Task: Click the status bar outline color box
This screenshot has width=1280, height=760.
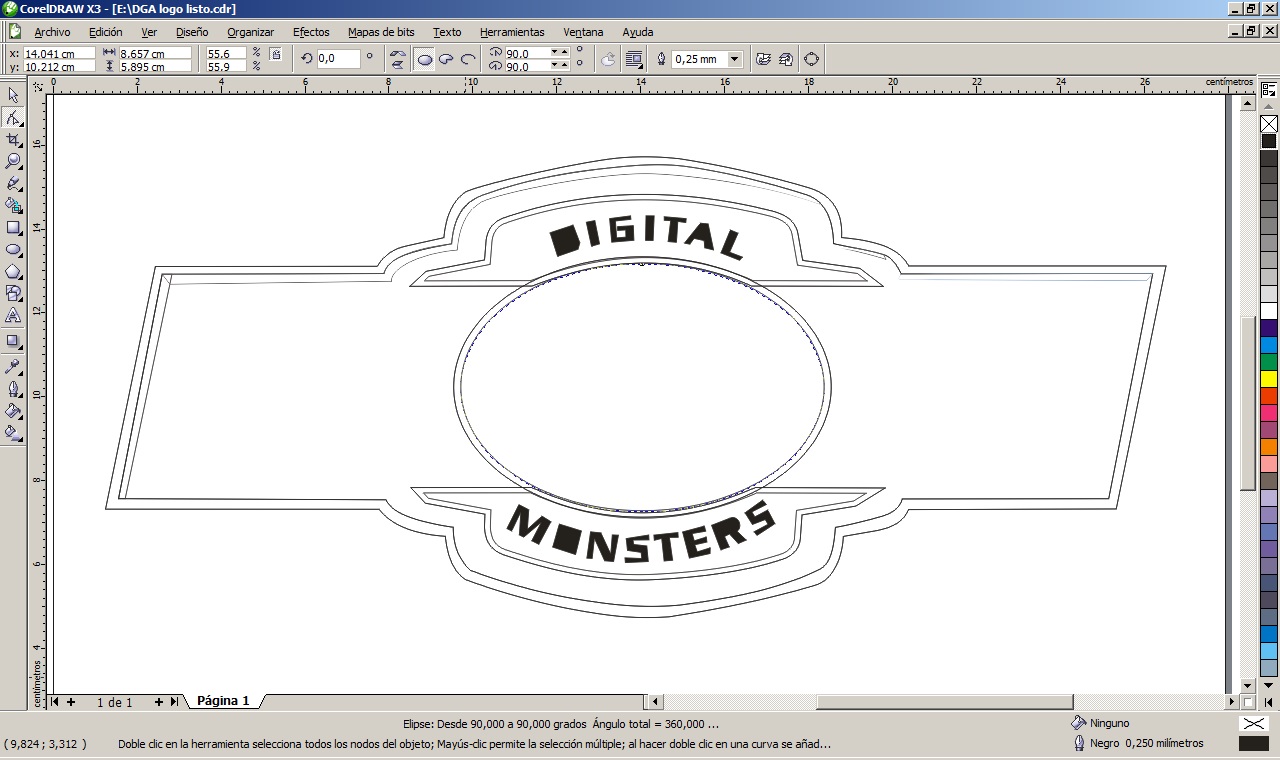Action: click(1253, 743)
